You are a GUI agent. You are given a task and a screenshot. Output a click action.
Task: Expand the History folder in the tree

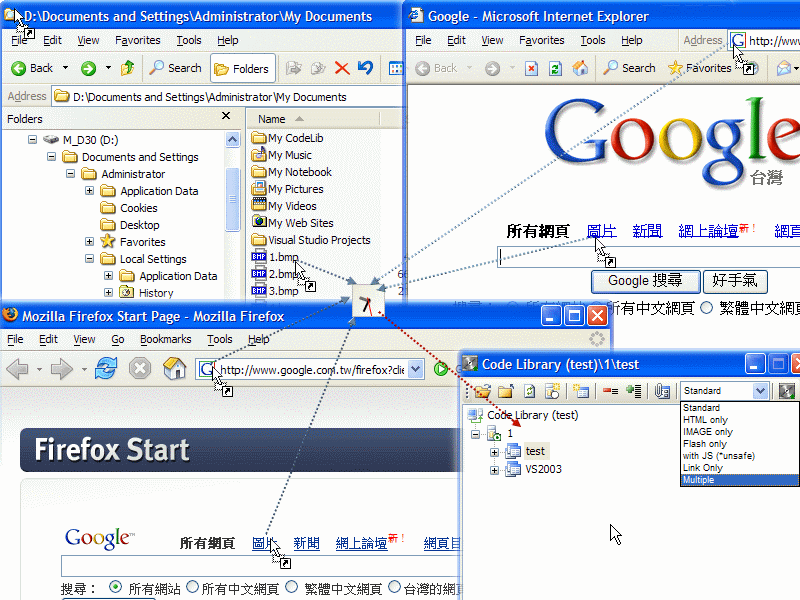coord(109,292)
